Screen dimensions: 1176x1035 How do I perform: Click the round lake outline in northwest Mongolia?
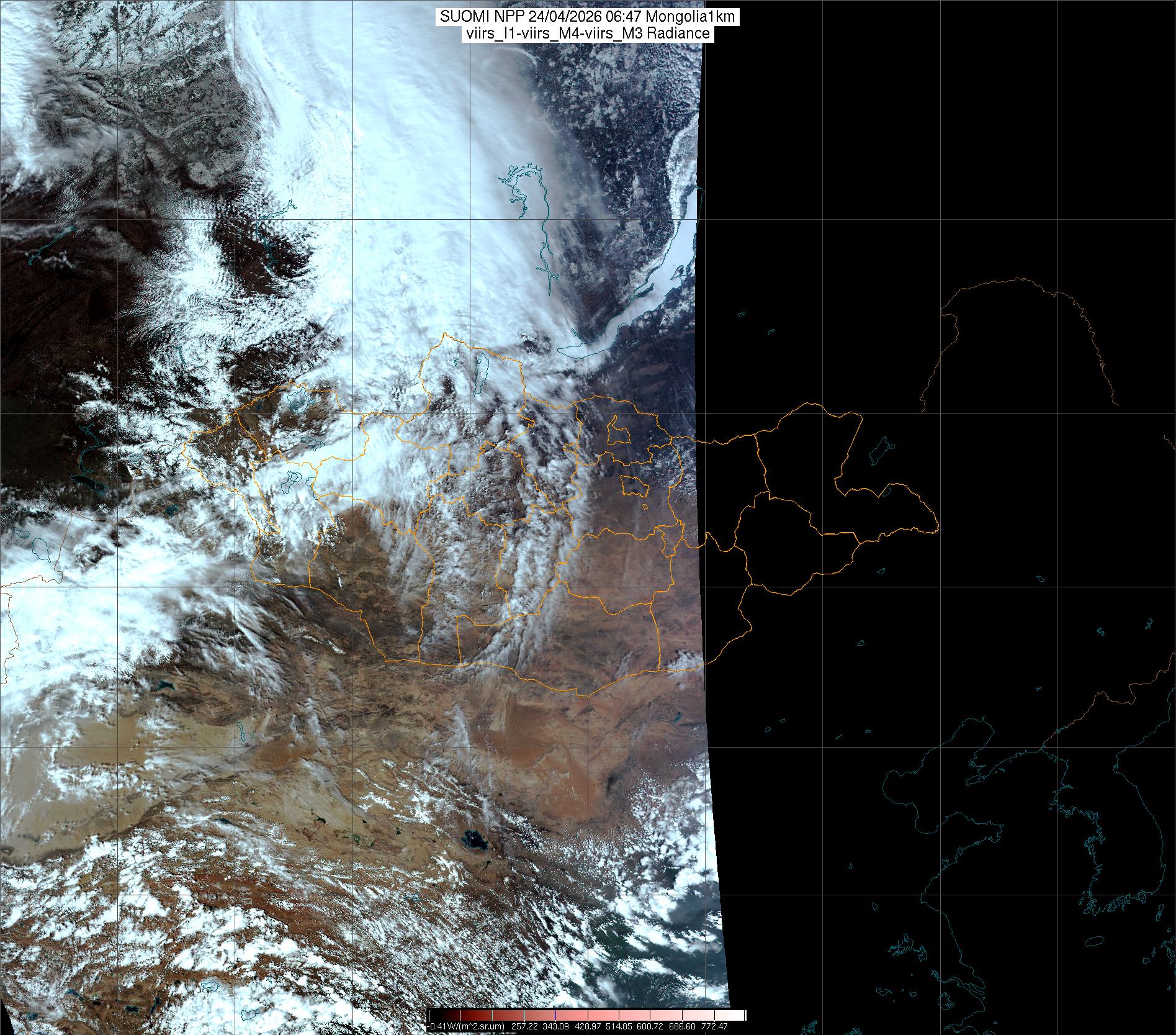[298, 398]
